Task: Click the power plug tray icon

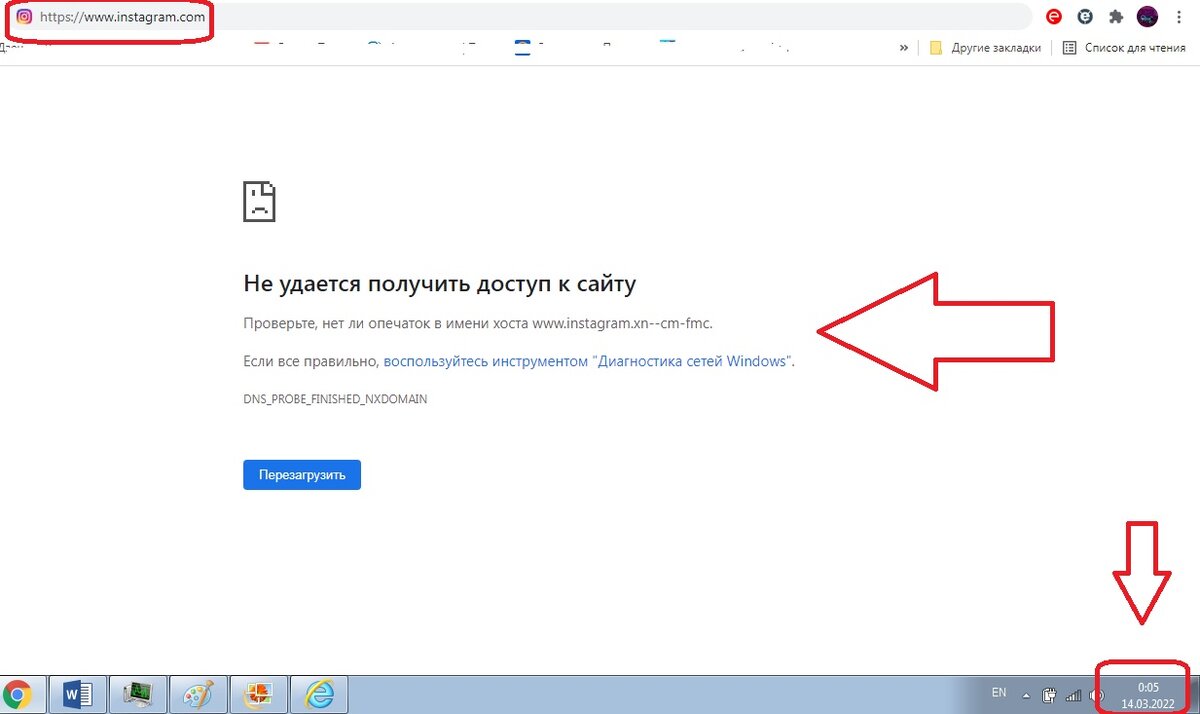Action: tap(1050, 694)
